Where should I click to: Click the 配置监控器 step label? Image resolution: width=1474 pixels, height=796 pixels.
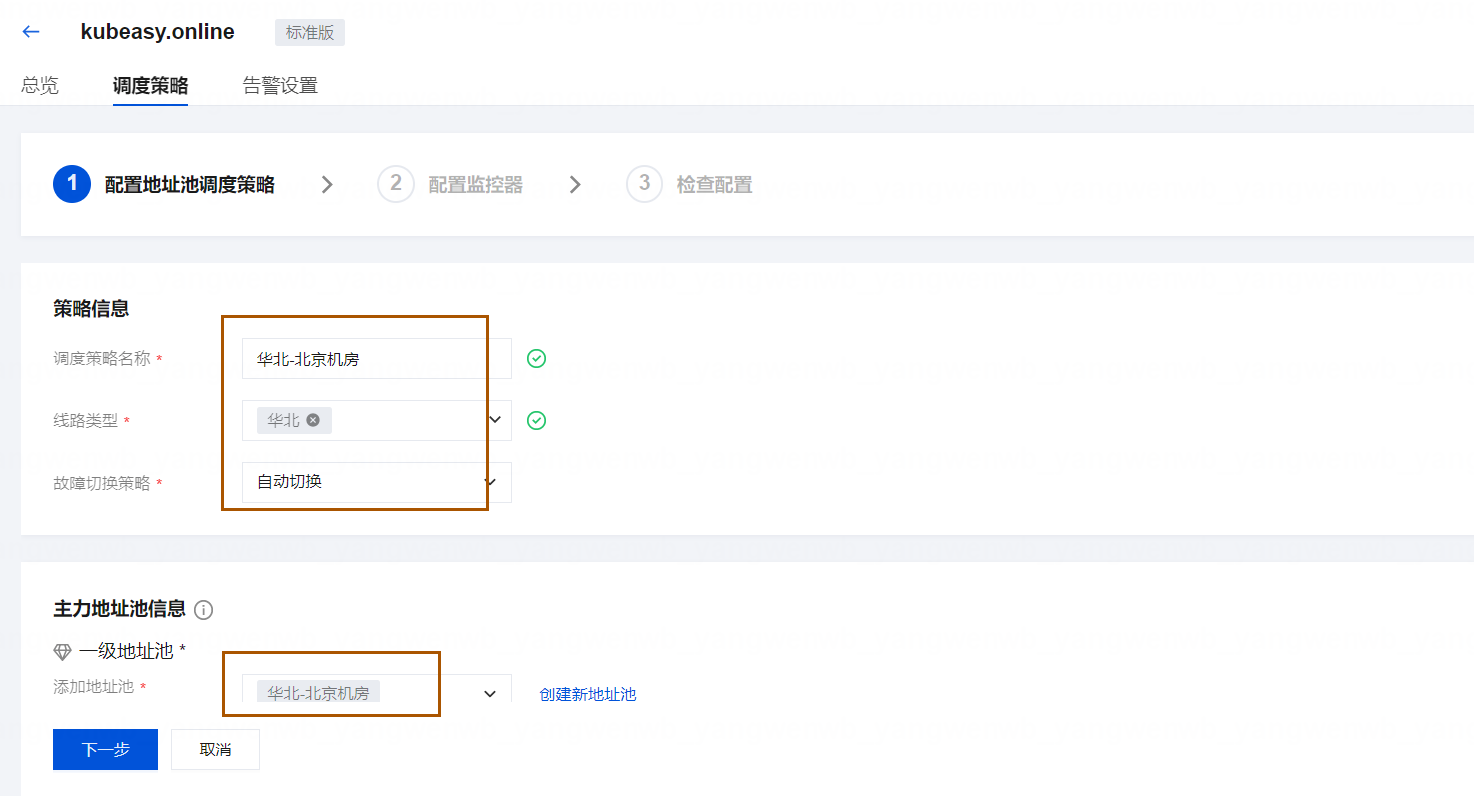476,185
